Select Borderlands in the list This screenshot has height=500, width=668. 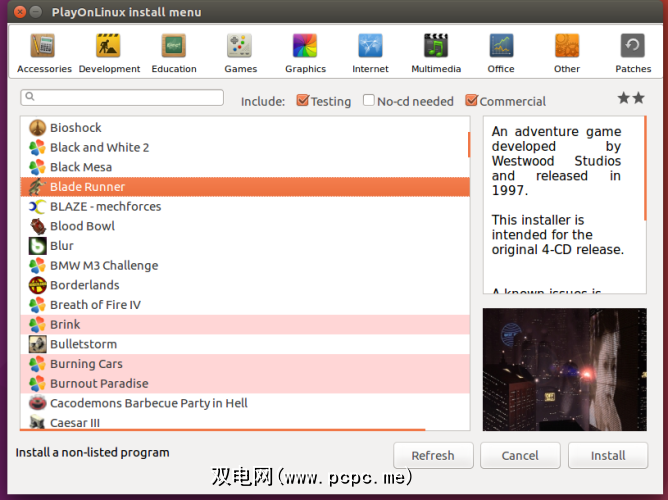coord(245,285)
